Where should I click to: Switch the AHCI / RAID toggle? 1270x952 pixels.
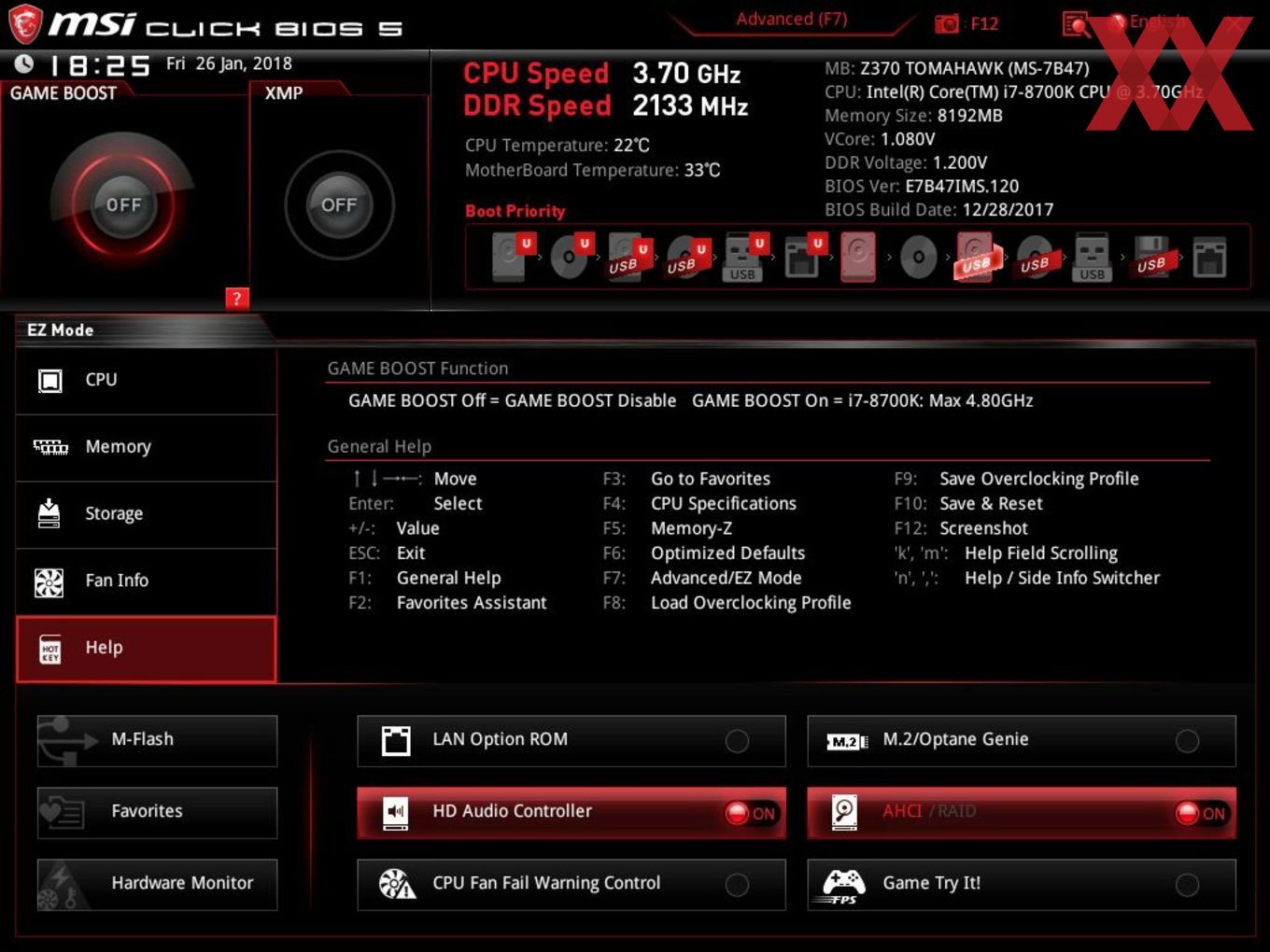point(1201,813)
